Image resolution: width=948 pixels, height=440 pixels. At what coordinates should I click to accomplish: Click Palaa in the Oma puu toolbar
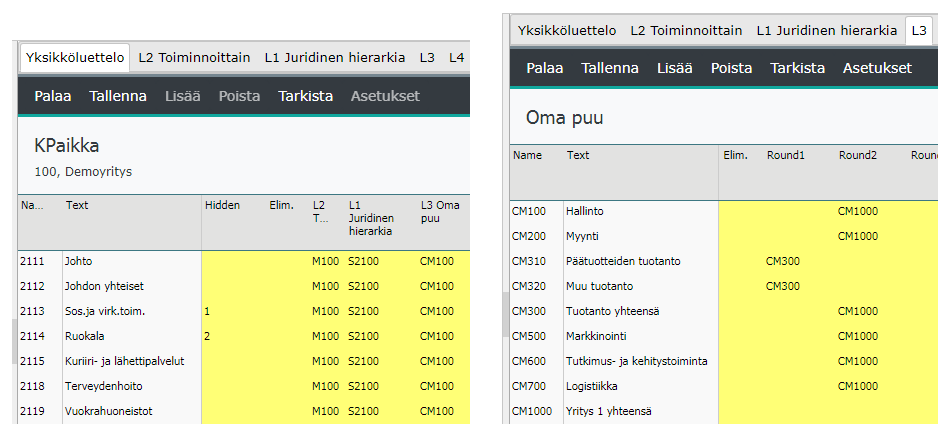click(544, 69)
